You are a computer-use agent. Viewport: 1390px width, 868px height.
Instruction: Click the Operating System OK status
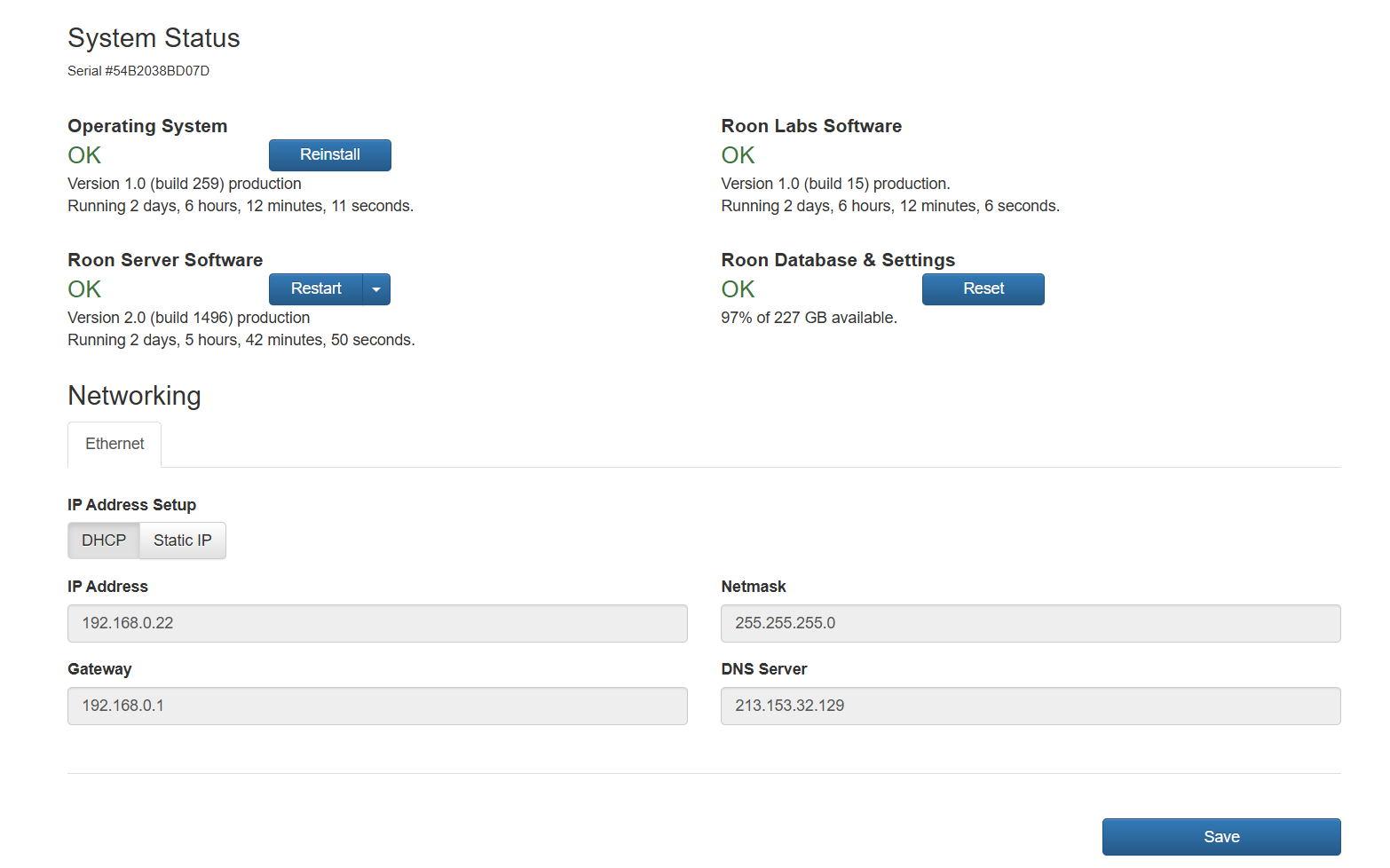(x=84, y=155)
